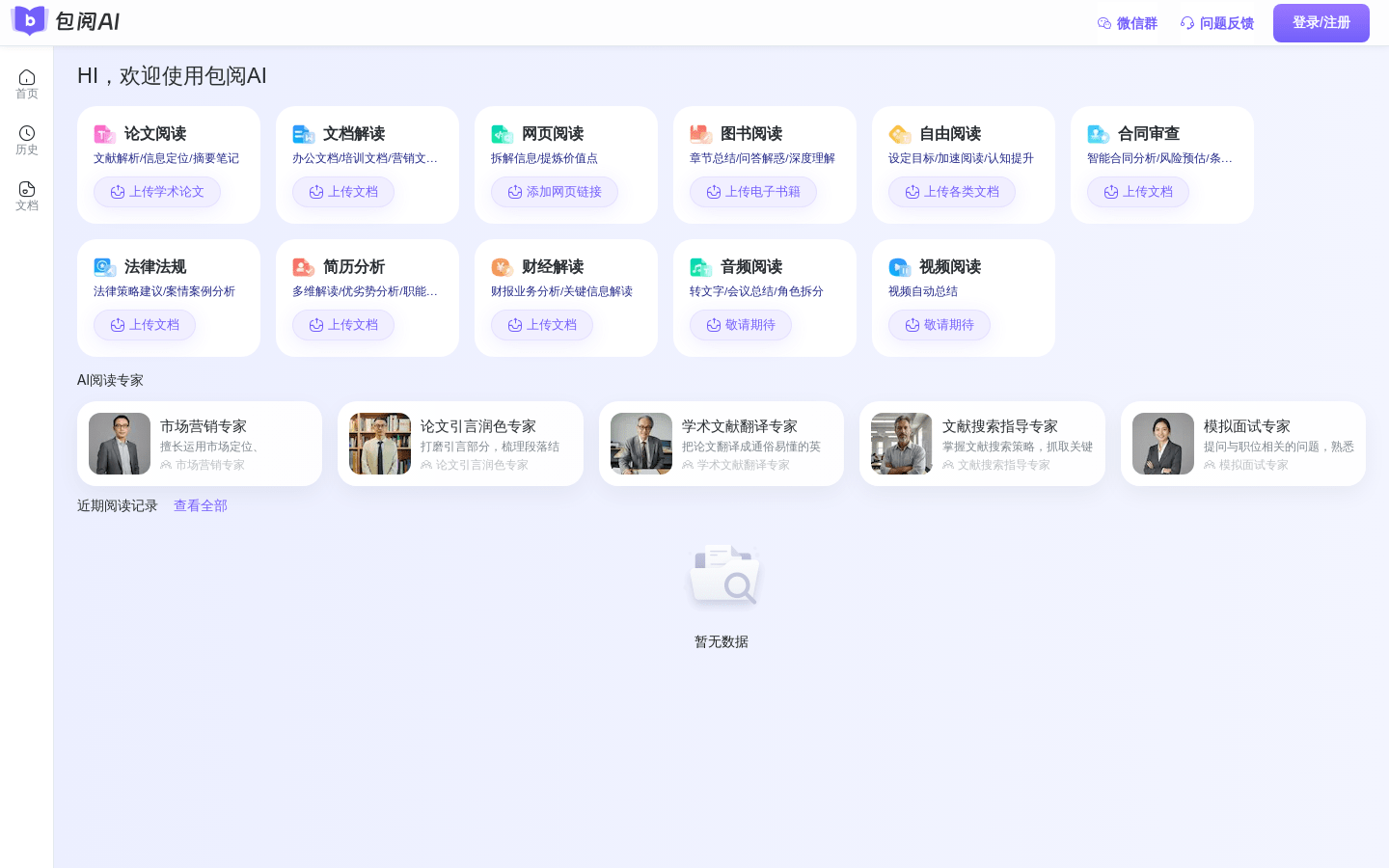Click the 财经解读 card icon
The image size is (1389, 868).
(502, 267)
